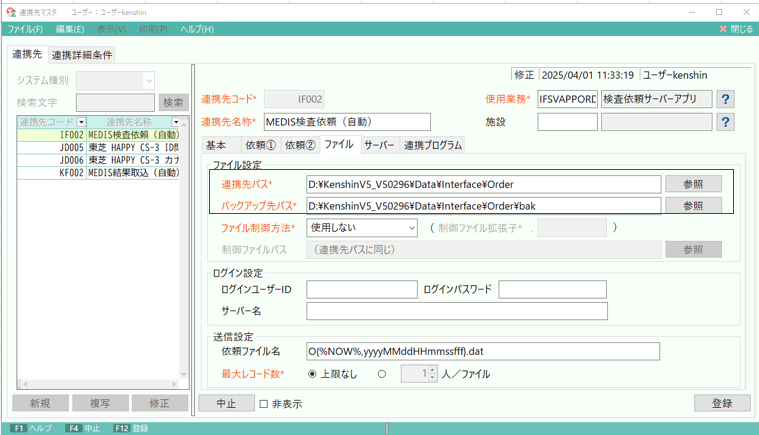The image size is (759, 435).
Task: Click the help icon beside 施設 field
Action: 727,122
